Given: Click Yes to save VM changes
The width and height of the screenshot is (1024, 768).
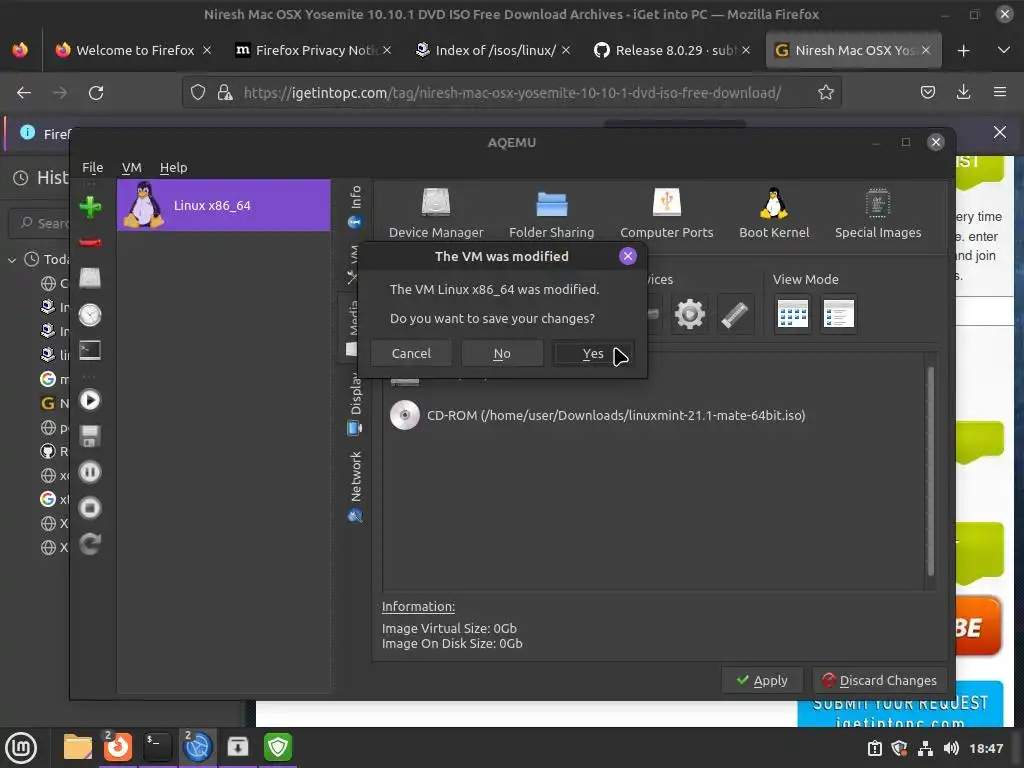Looking at the screenshot, I should point(593,353).
